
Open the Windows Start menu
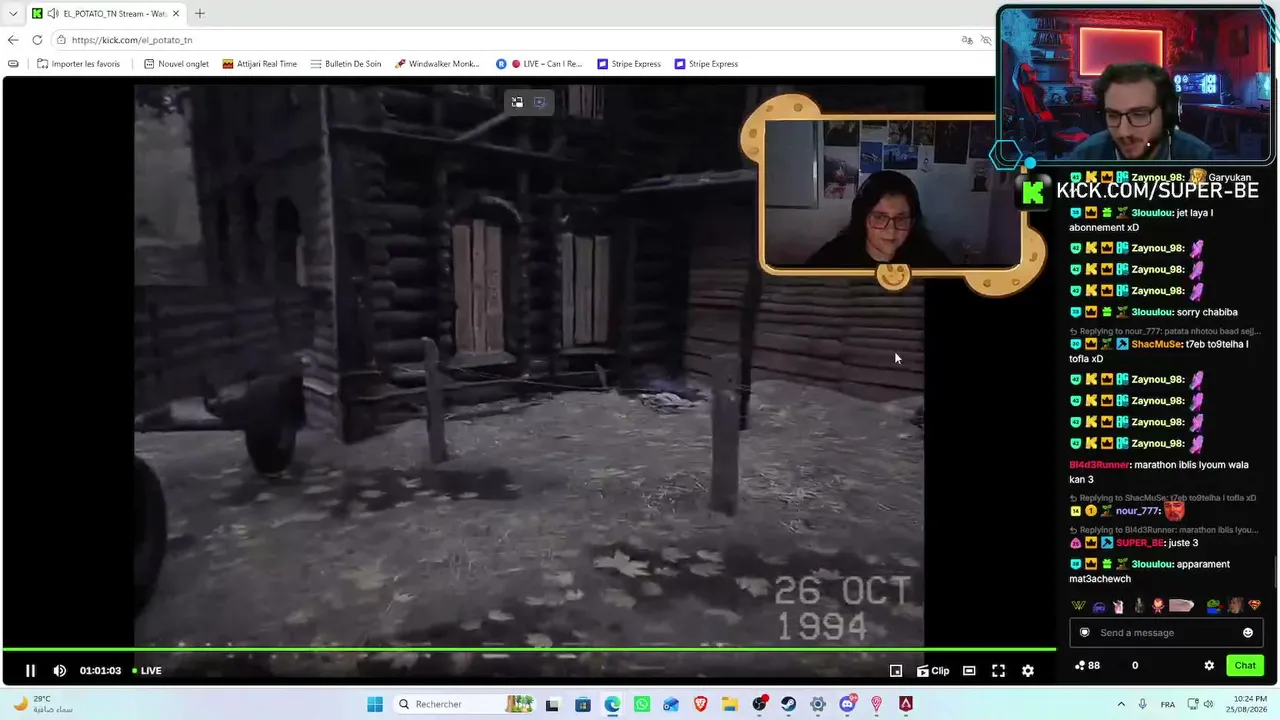click(375, 704)
